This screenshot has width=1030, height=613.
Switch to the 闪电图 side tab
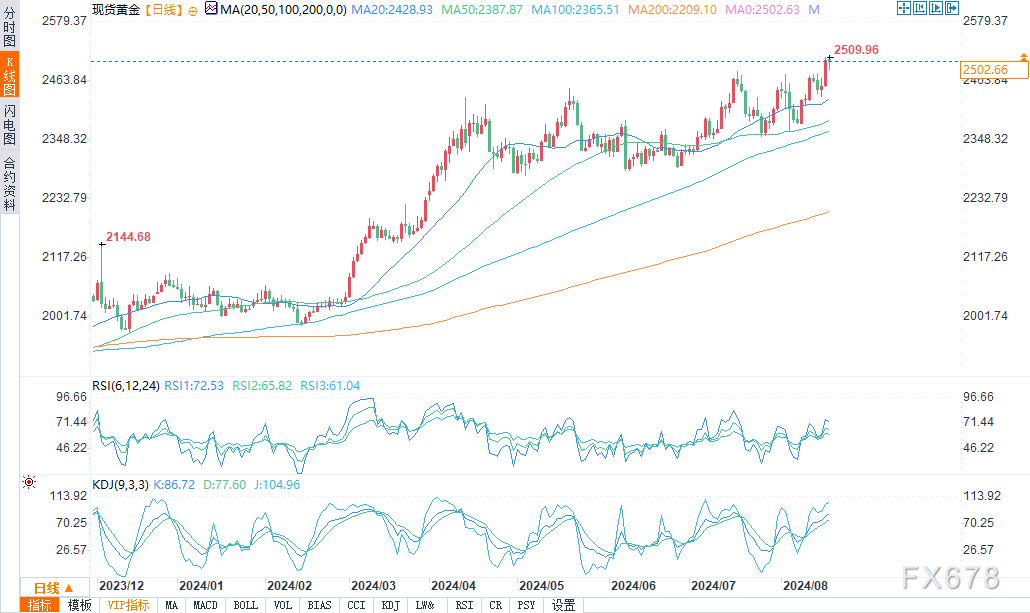(x=9, y=124)
